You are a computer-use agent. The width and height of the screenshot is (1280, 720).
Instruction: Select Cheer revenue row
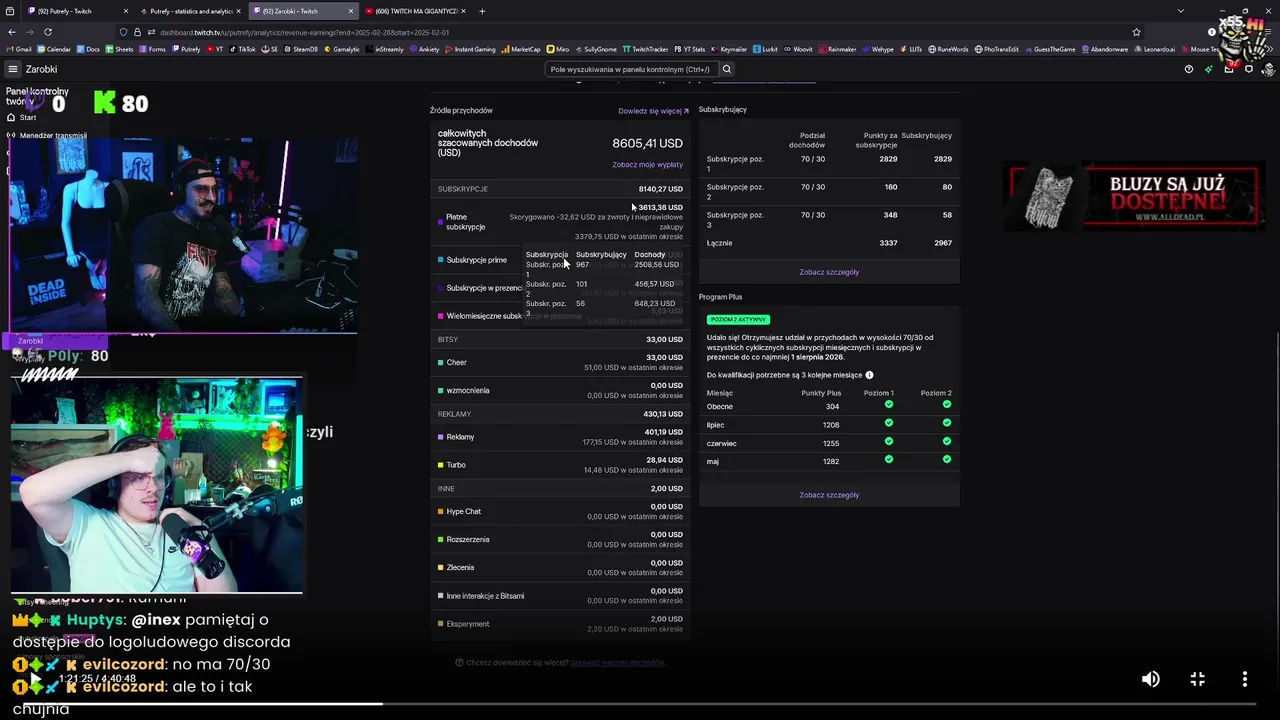coord(560,362)
